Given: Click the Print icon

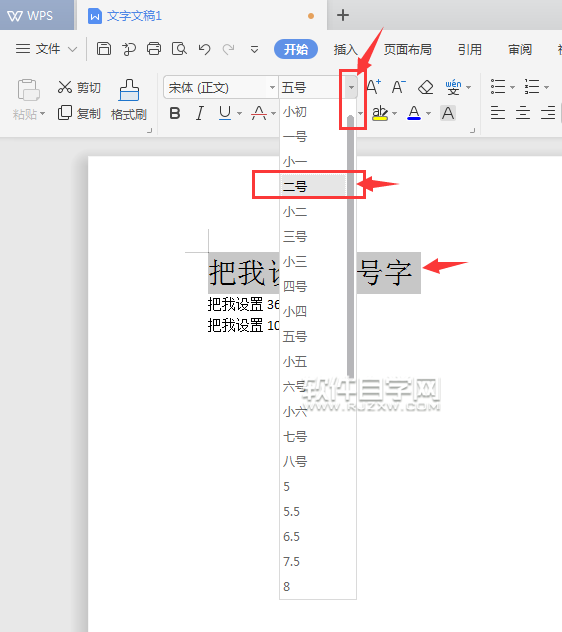Looking at the screenshot, I should (154, 49).
